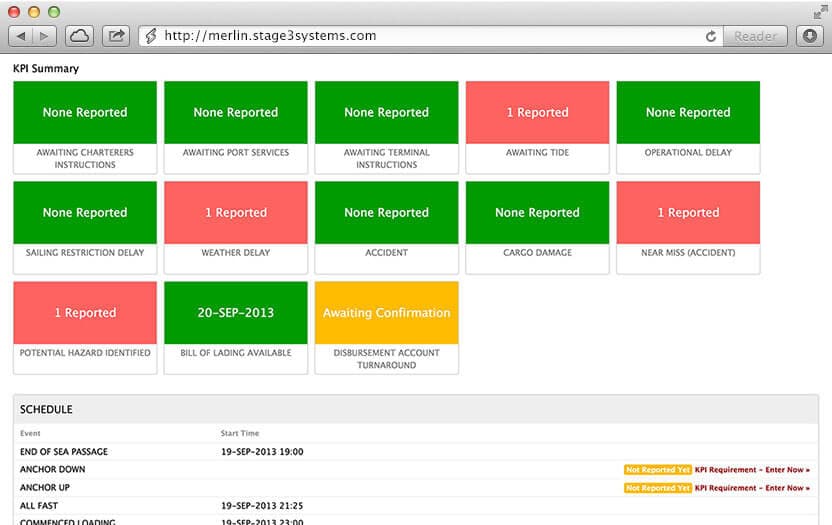Open the Potential Hazard Identified tile
Screen dimensions: 832x525
85,328
